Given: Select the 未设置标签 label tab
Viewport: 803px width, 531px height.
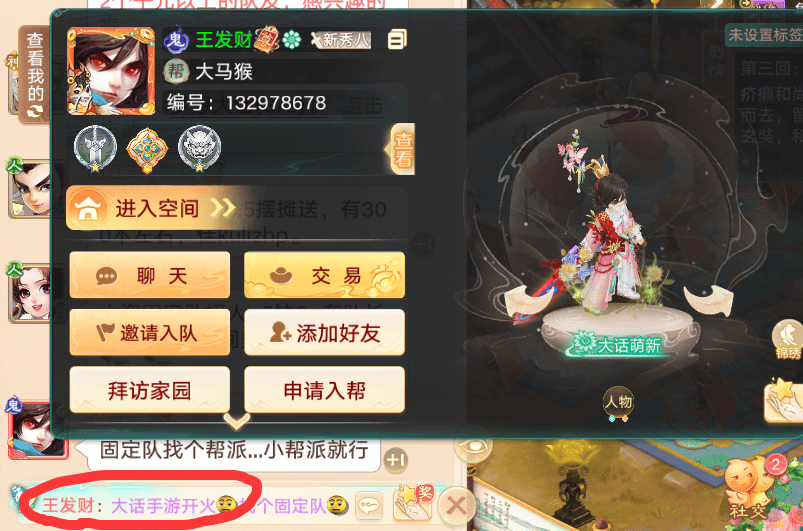Looking at the screenshot, I should pos(764,34).
